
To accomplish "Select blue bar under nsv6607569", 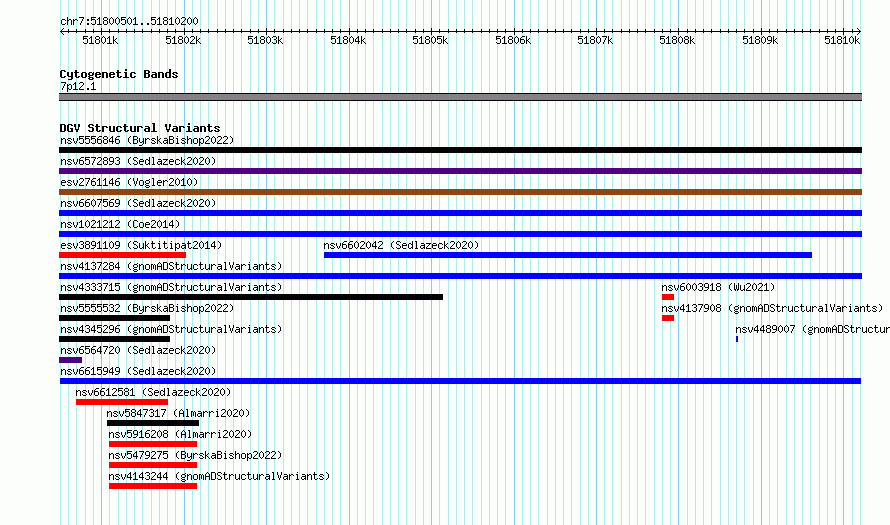I will click(460, 213).
